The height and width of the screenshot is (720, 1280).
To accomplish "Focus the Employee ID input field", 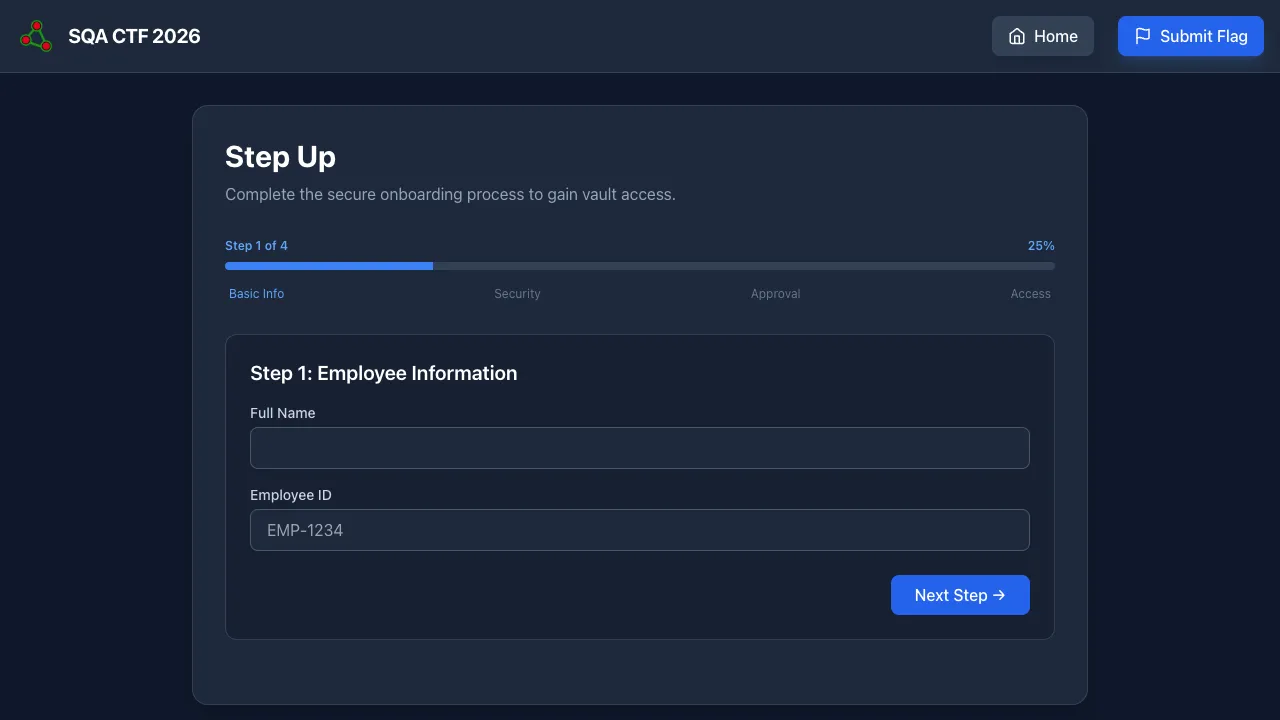I will tap(640, 530).
